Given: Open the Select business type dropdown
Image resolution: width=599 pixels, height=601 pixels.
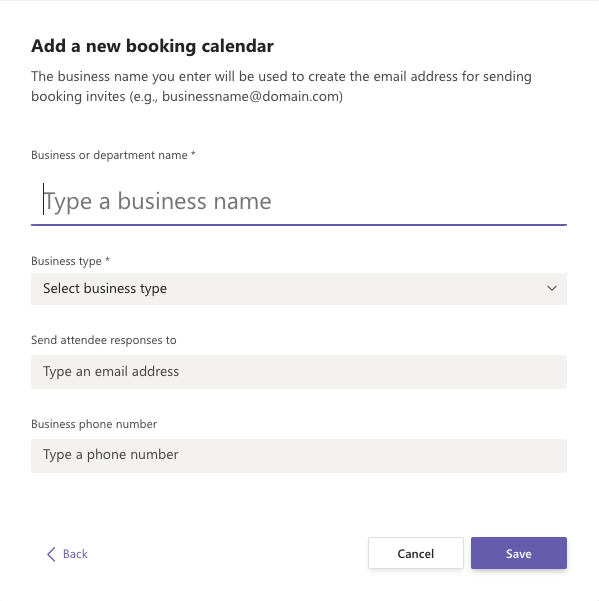Looking at the screenshot, I should pyautogui.click(x=299, y=289).
